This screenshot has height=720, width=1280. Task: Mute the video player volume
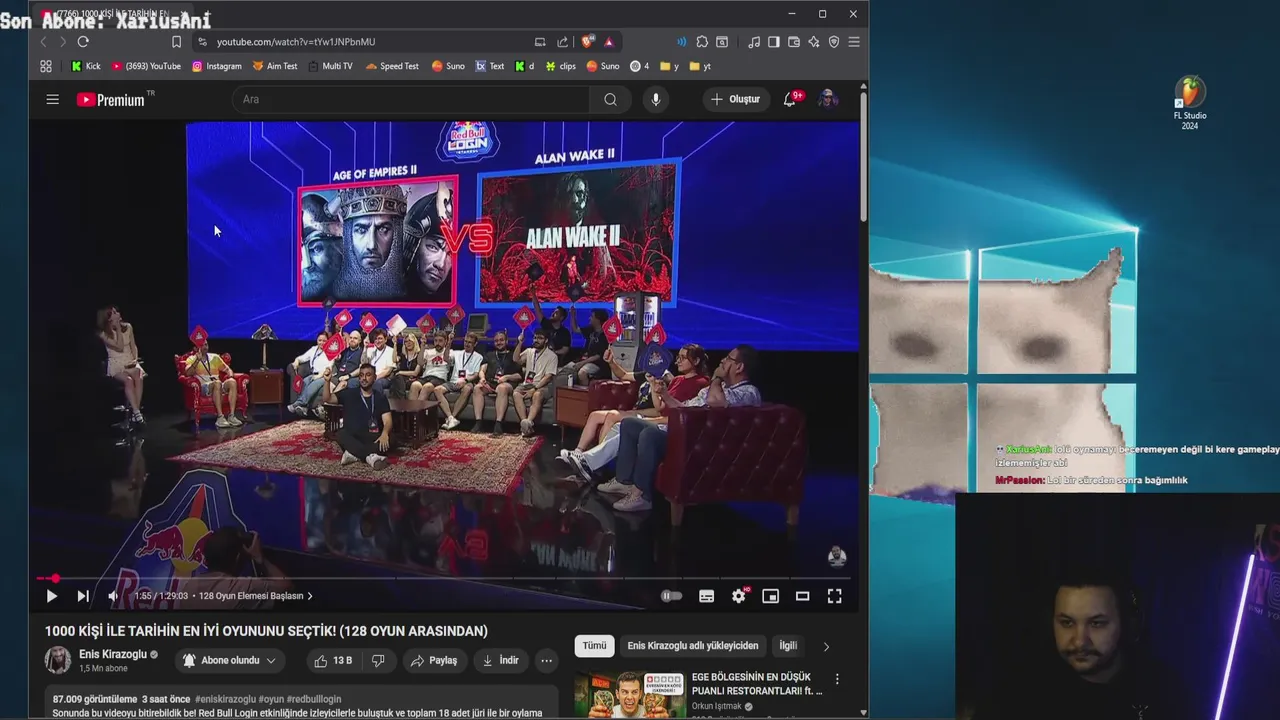(113, 596)
